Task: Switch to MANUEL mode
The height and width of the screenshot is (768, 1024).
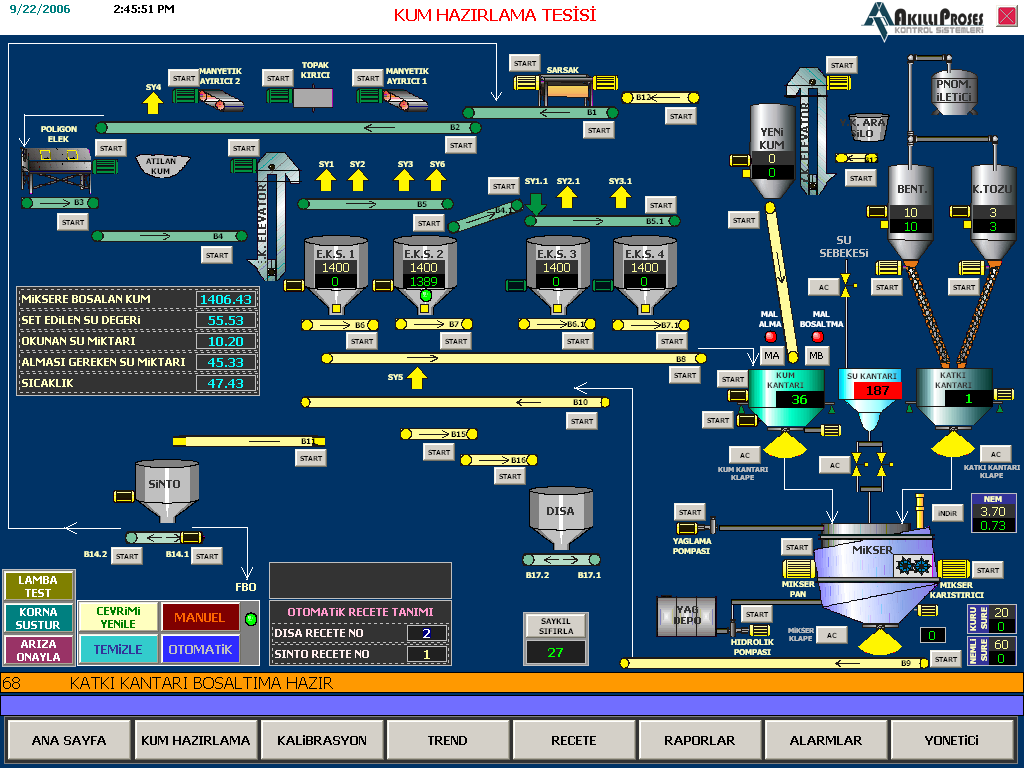Action: tap(200, 617)
